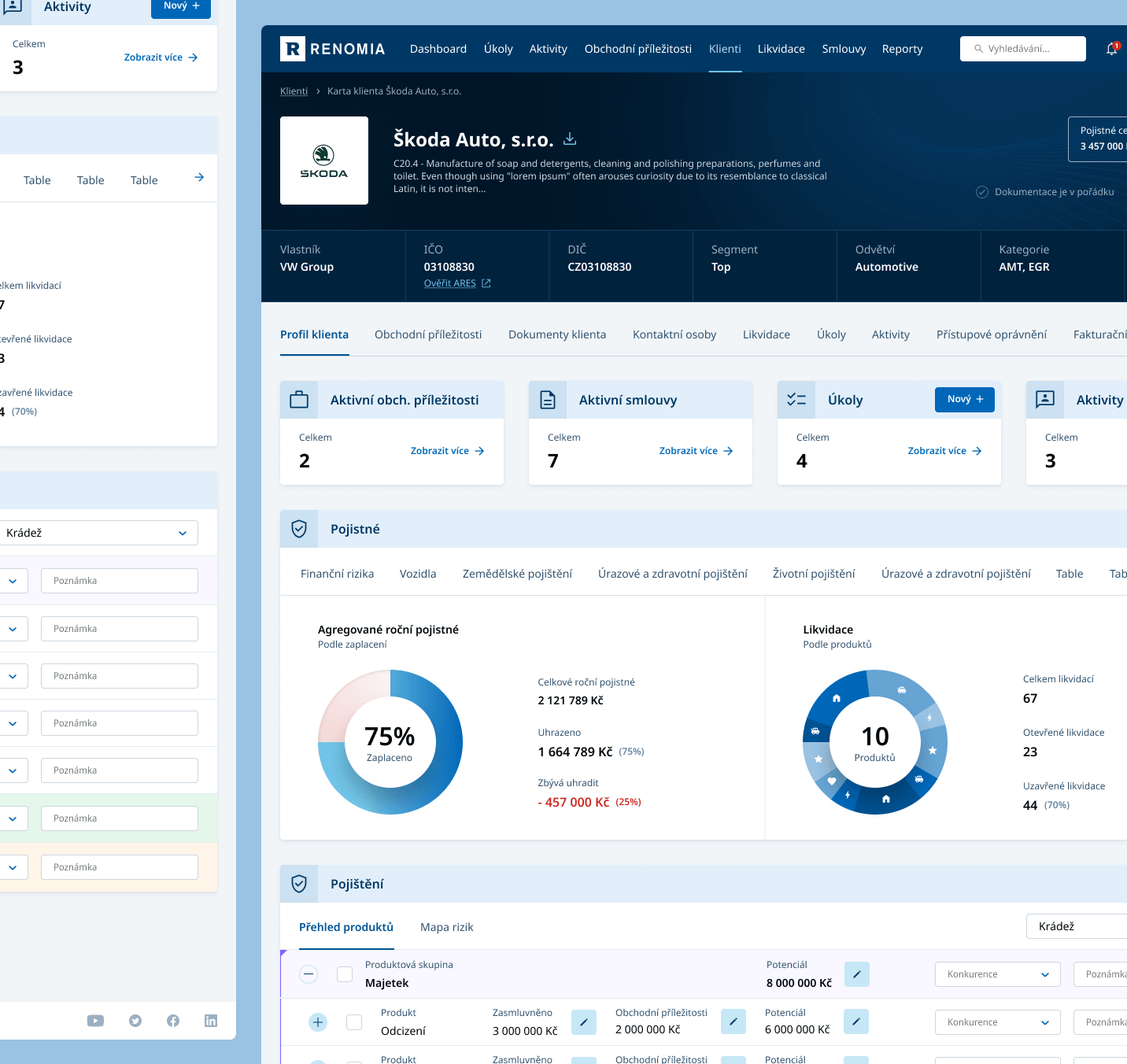This screenshot has height=1064, width=1127.
Task: Download the Škoda Auto client card
Action: 570,139
